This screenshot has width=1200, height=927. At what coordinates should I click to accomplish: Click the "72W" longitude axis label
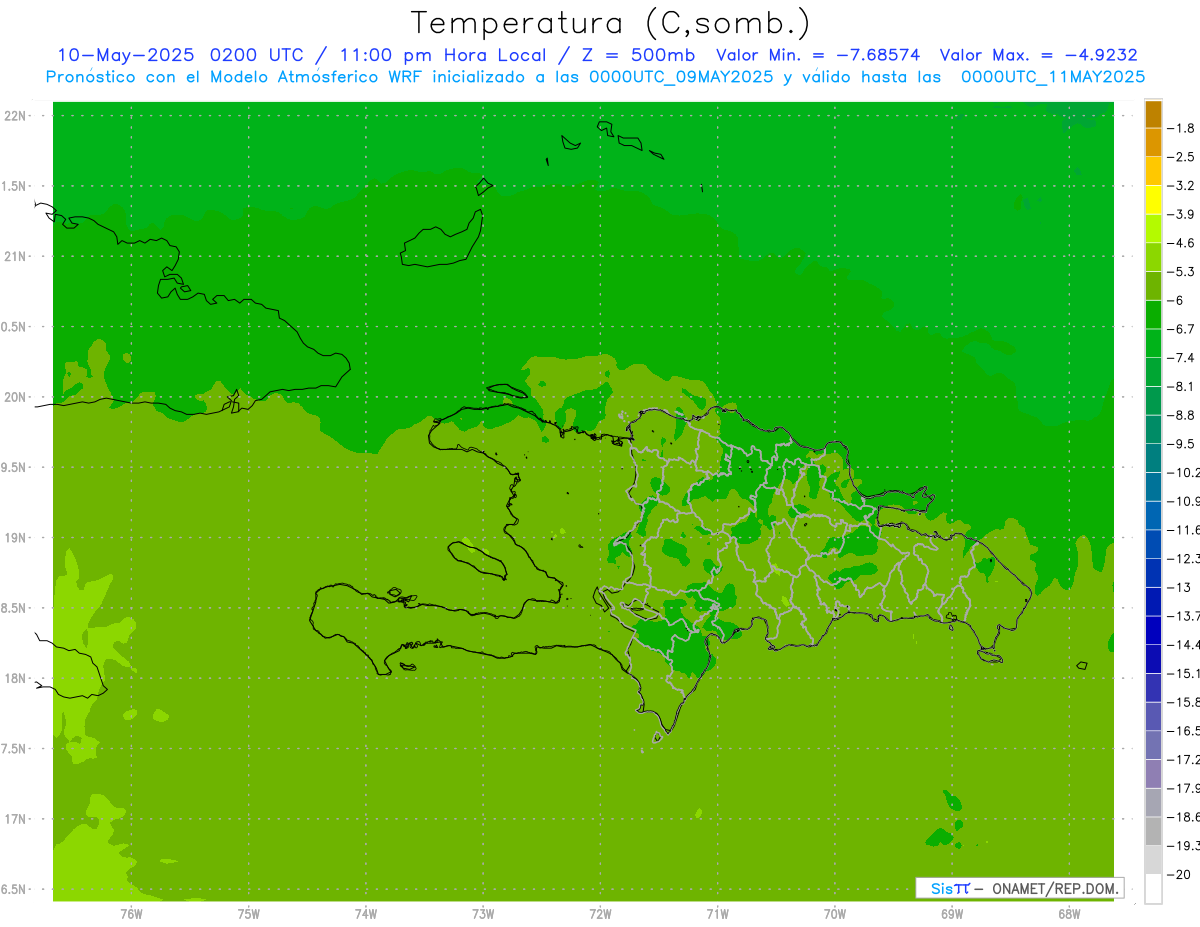click(x=600, y=914)
